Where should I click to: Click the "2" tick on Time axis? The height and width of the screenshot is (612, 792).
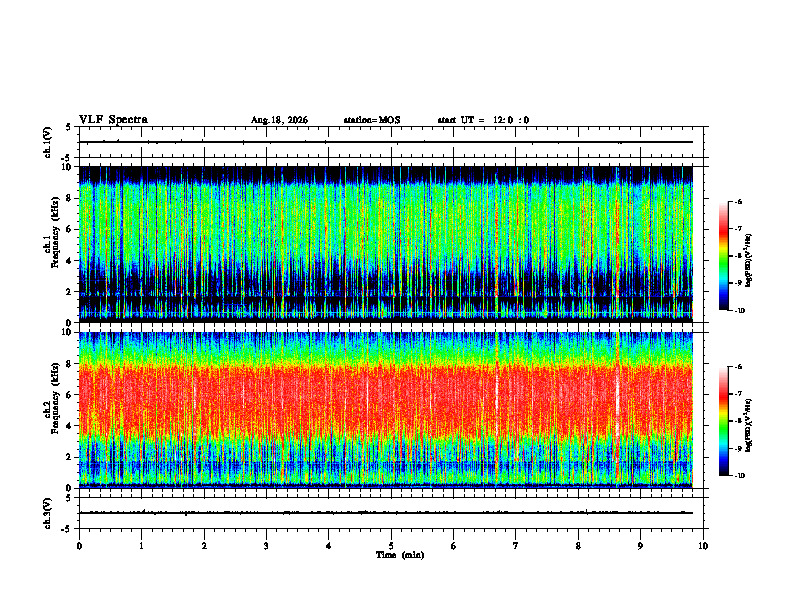click(204, 546)
